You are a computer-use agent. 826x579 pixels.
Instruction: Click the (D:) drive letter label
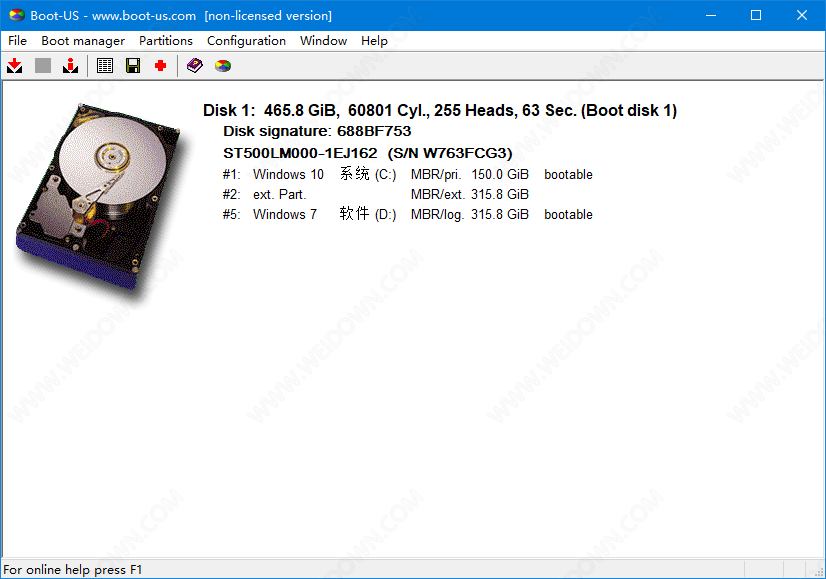point(386,214)
